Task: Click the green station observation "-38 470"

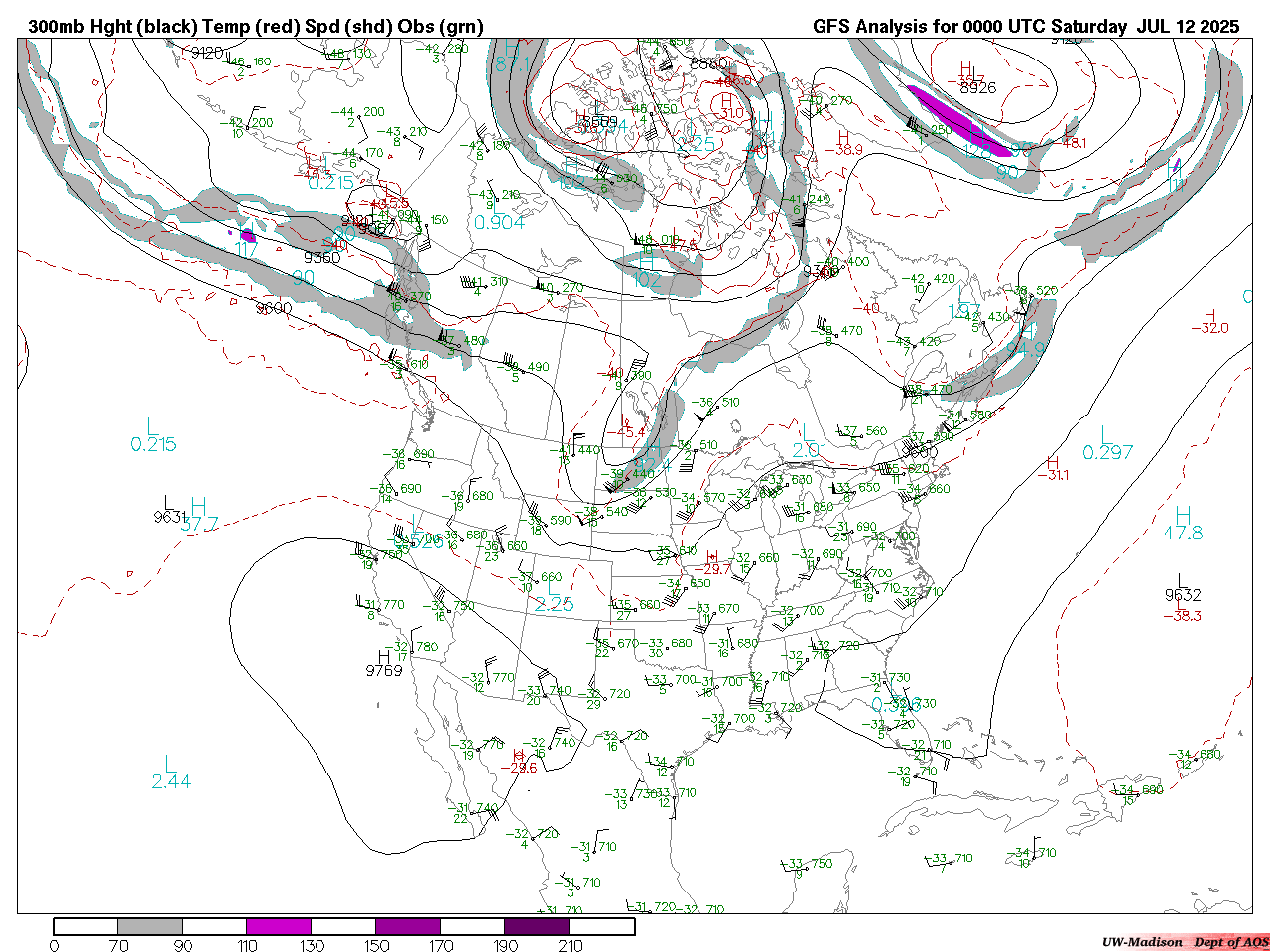Action: point(836,331)
